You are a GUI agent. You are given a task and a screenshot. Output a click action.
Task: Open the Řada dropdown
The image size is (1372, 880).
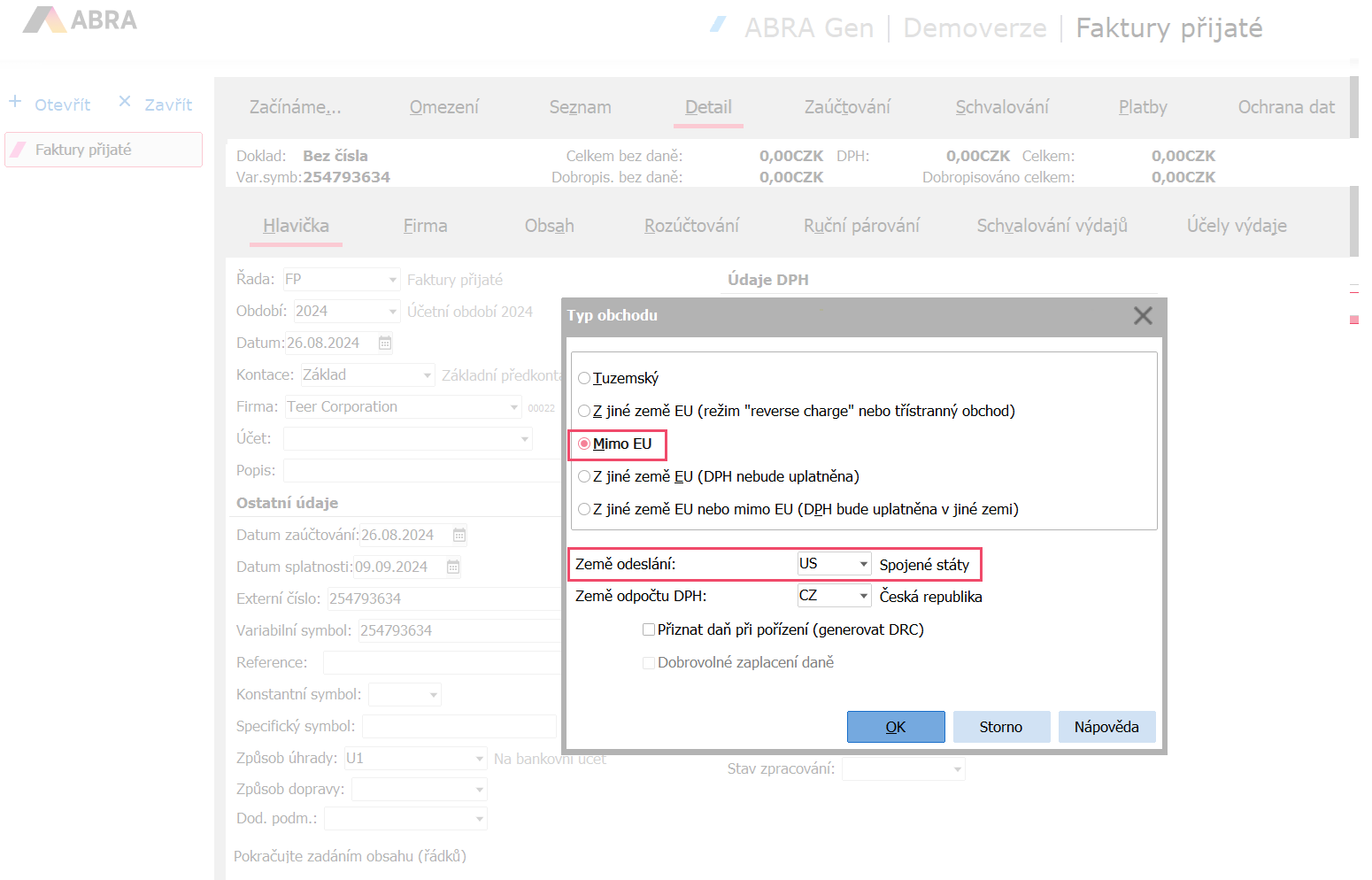(393, 280)
